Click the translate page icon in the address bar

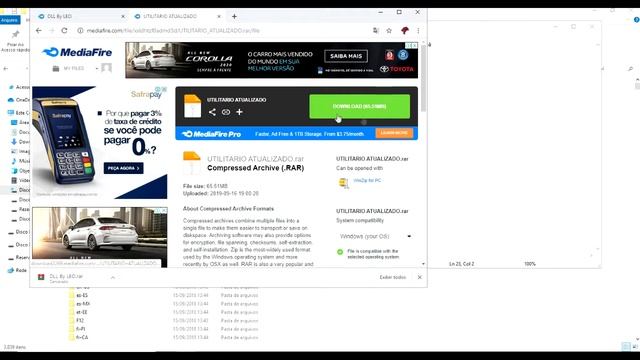click(x=376, y=31)
